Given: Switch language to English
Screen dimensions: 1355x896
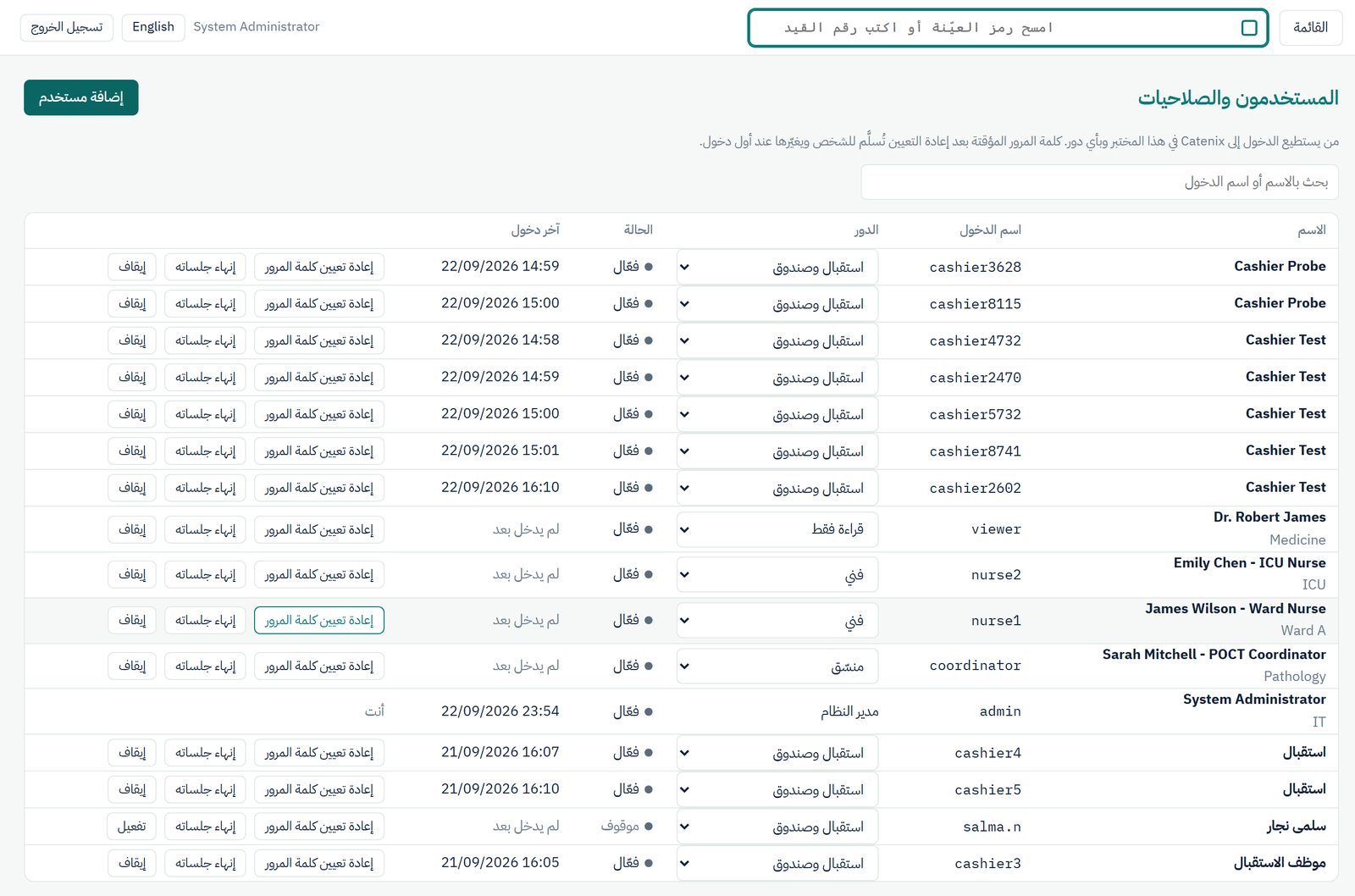Looking at the screenshot, I should [x=153, y=27].
